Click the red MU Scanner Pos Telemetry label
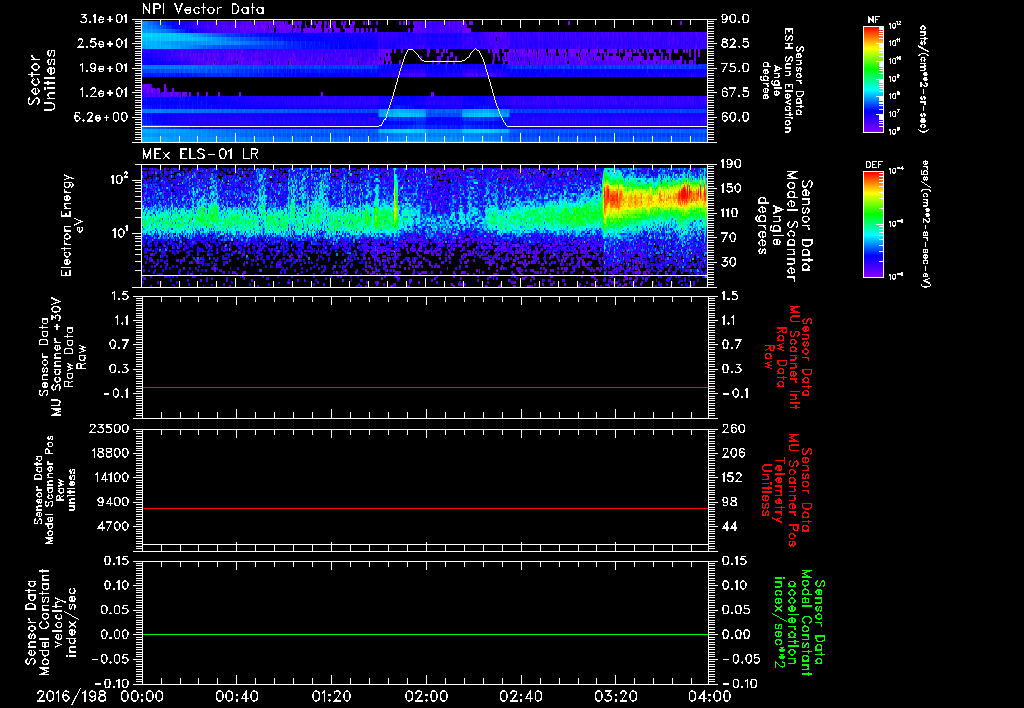The image size is (1024, 708). pyautogui.click(x=787, y=490)
